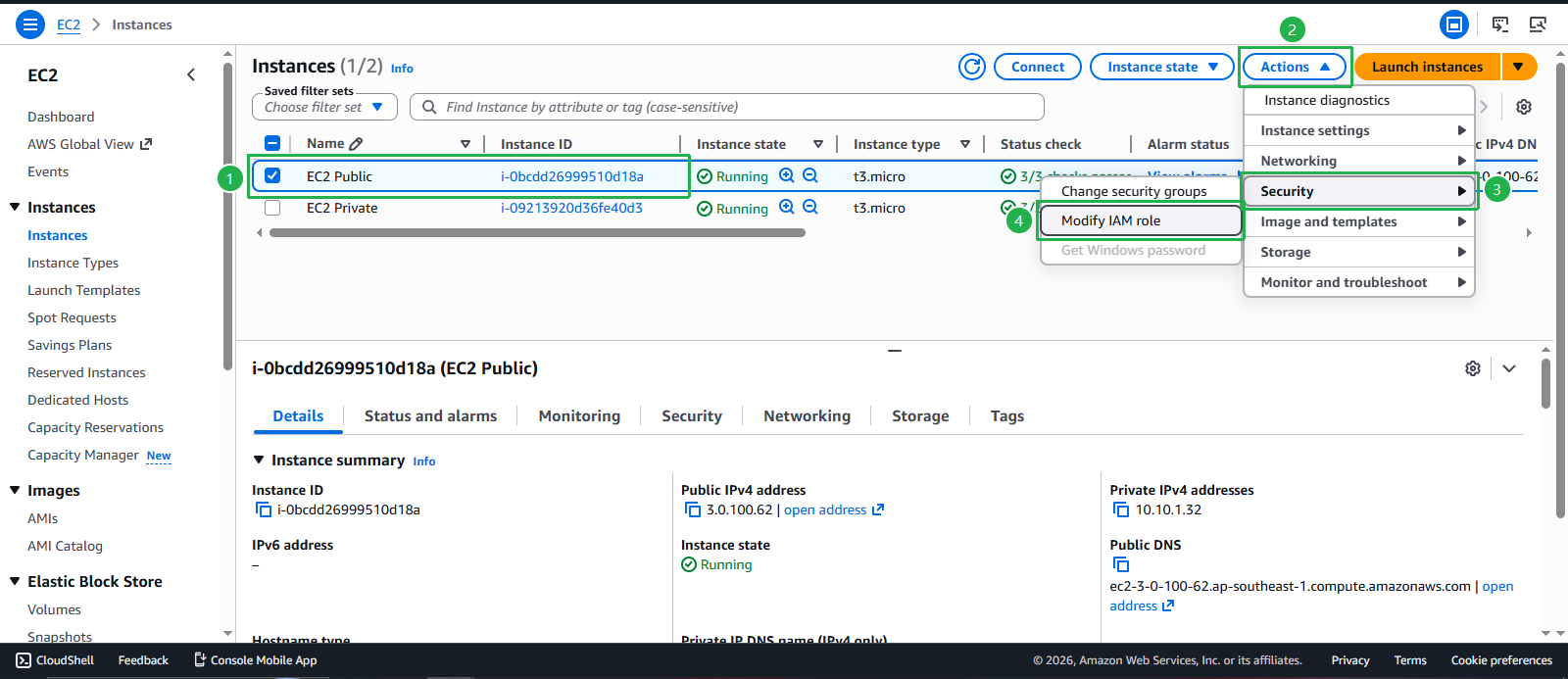The width and height of the screenshot is (1568, 679).
Task: Click the rightmost header screen icon
Action: coord(1538,24)
